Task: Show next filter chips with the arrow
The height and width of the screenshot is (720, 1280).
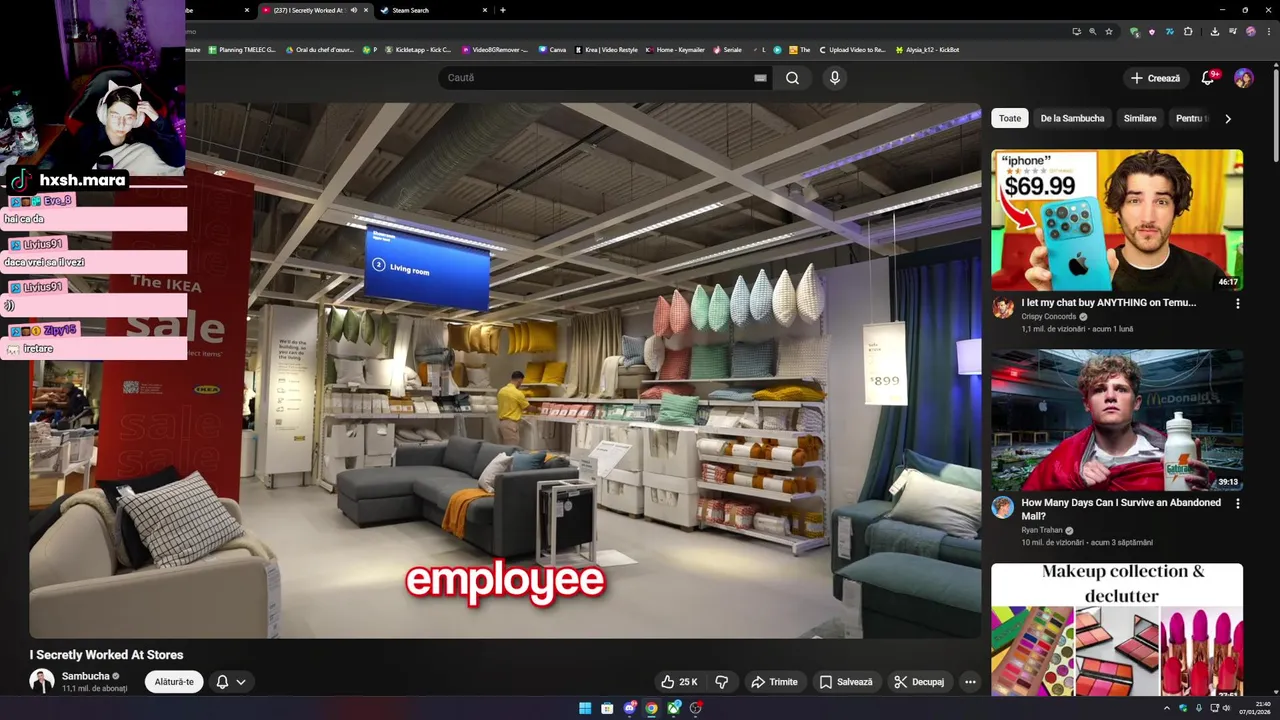Action: click(1228, 118)
